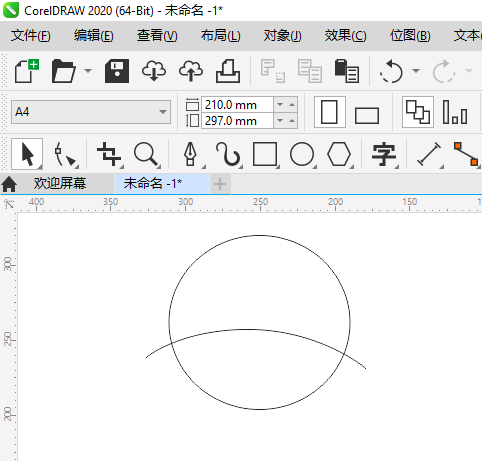Viewport: 482px width, 461px height.
Task: Select the Pen tool
Action: (191, 154)
